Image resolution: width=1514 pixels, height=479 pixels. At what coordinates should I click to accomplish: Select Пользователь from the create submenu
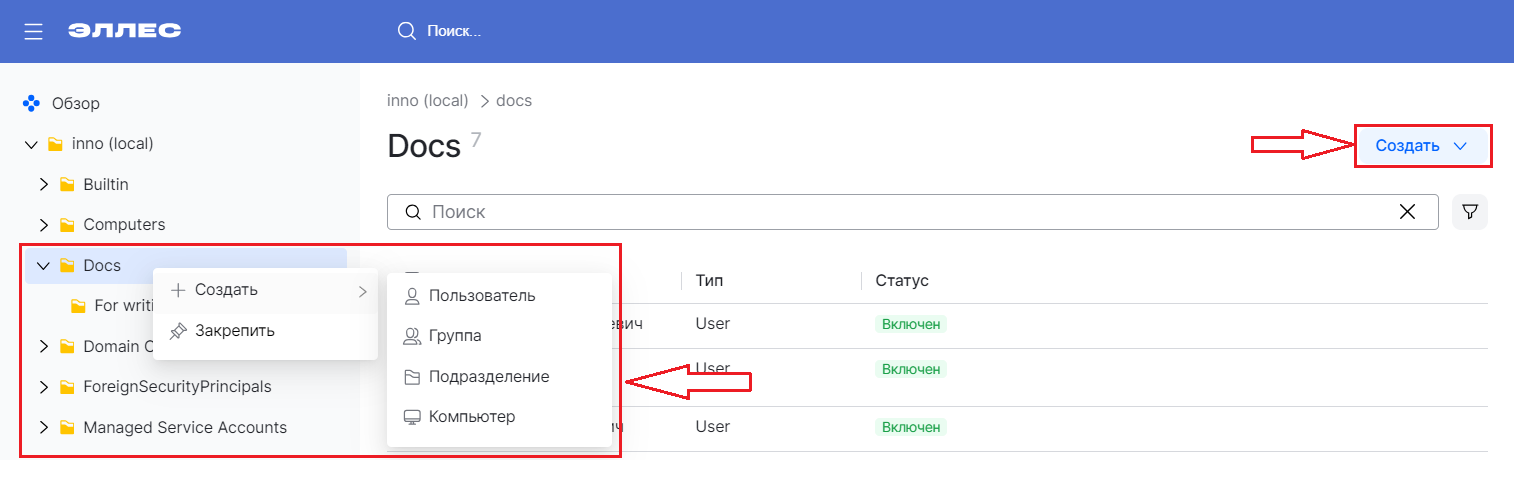click(x=482, y=296)
